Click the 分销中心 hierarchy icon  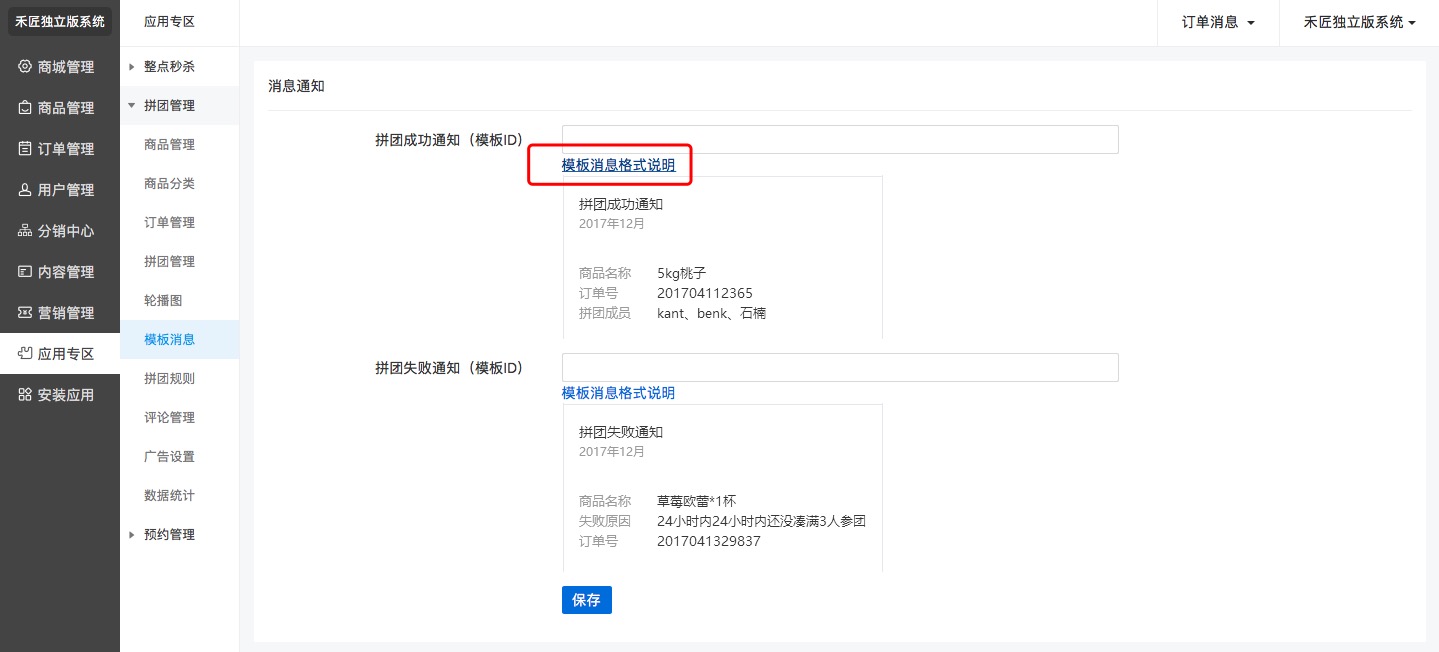point(25,231)
